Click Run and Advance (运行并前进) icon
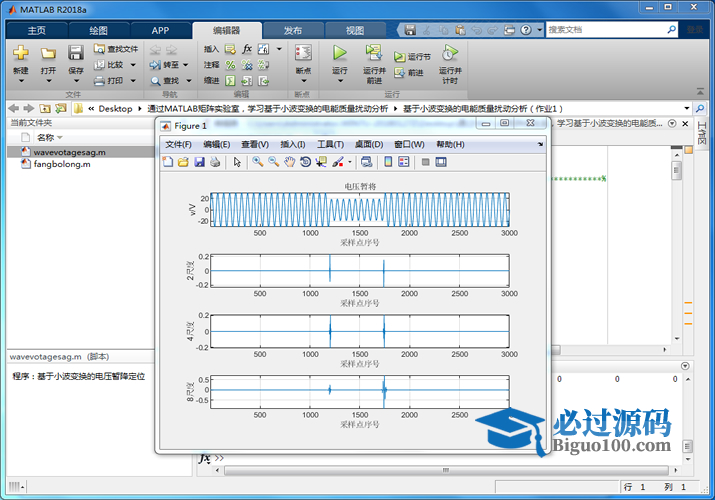Screen dimensions: 715x500 (x=374, y=53)
